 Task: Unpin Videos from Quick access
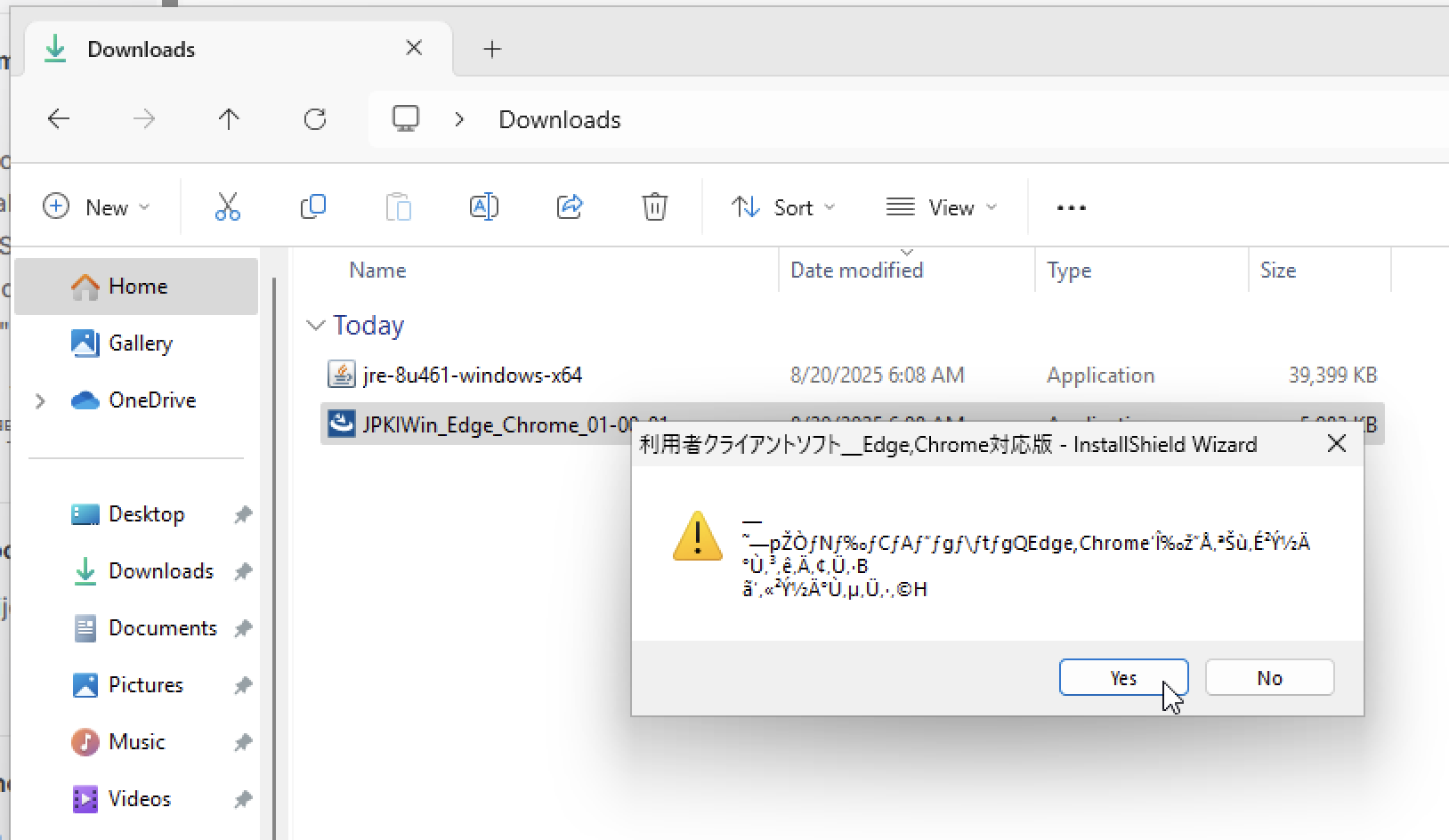pos(243,798)
